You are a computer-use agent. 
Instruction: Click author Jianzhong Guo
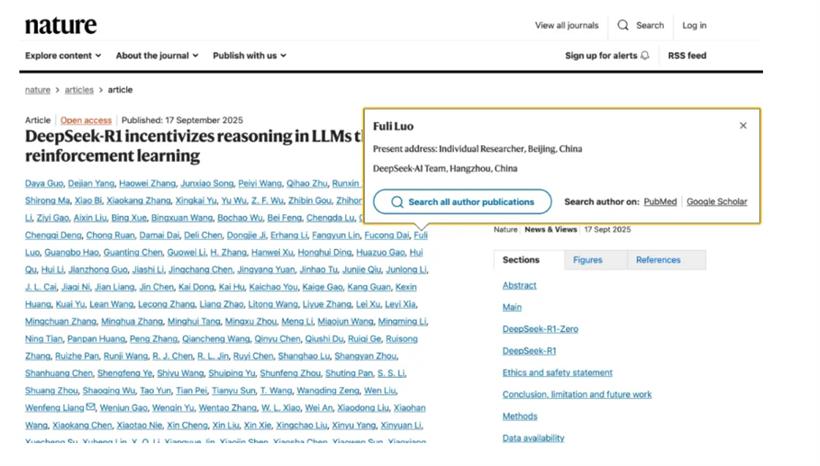pyautogui.click(x=98, y=270)
